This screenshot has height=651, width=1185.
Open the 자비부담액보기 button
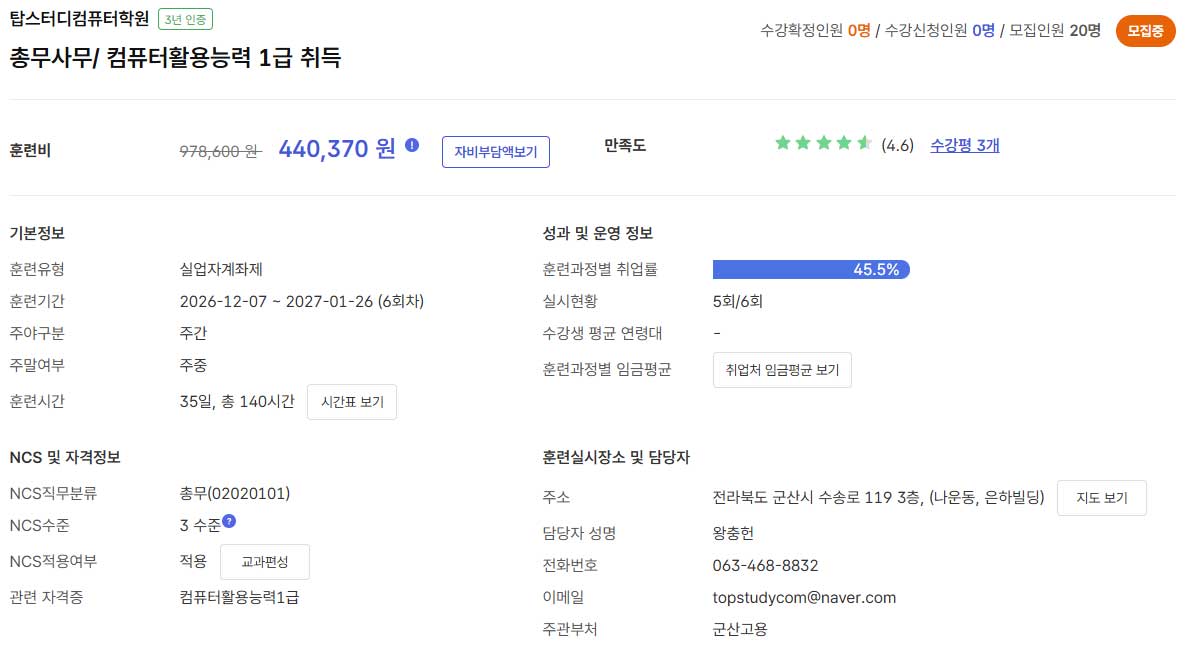[496, 152]
